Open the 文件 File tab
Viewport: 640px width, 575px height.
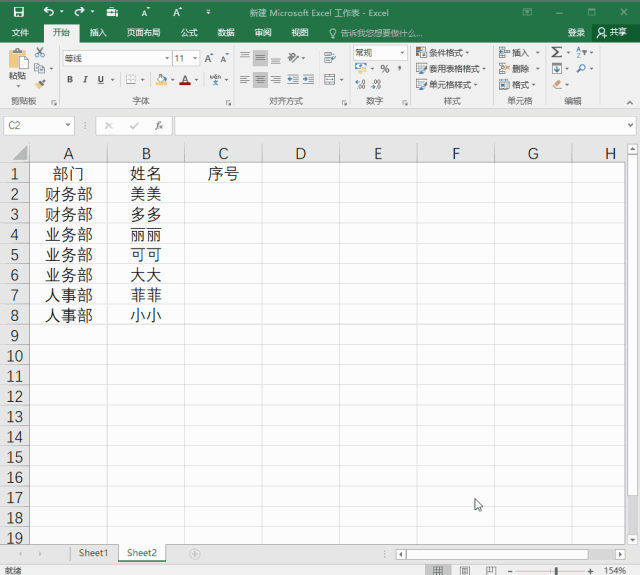coord(20,33)
